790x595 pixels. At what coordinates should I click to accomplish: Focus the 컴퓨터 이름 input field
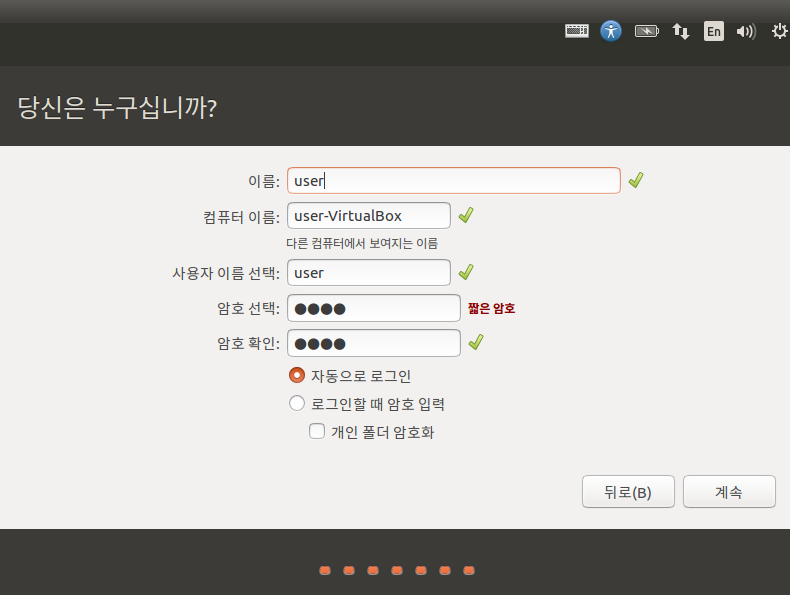(369, 216)
